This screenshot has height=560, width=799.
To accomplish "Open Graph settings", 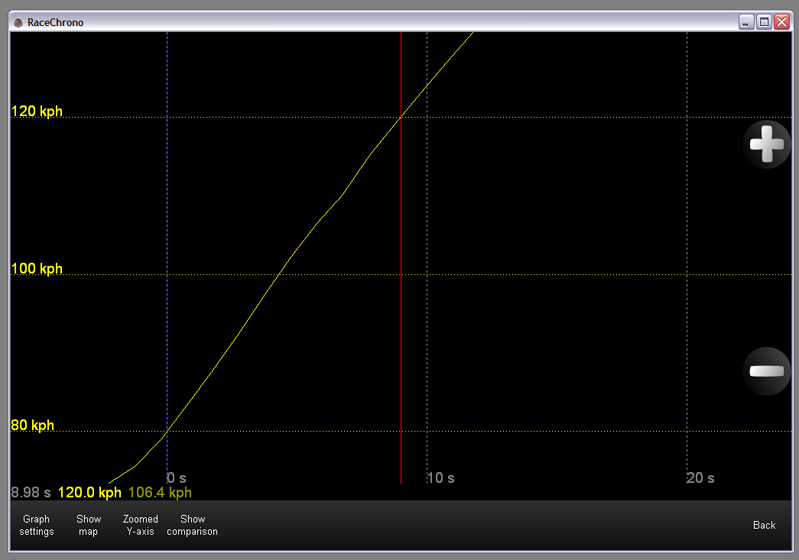I will click(36, 525).
